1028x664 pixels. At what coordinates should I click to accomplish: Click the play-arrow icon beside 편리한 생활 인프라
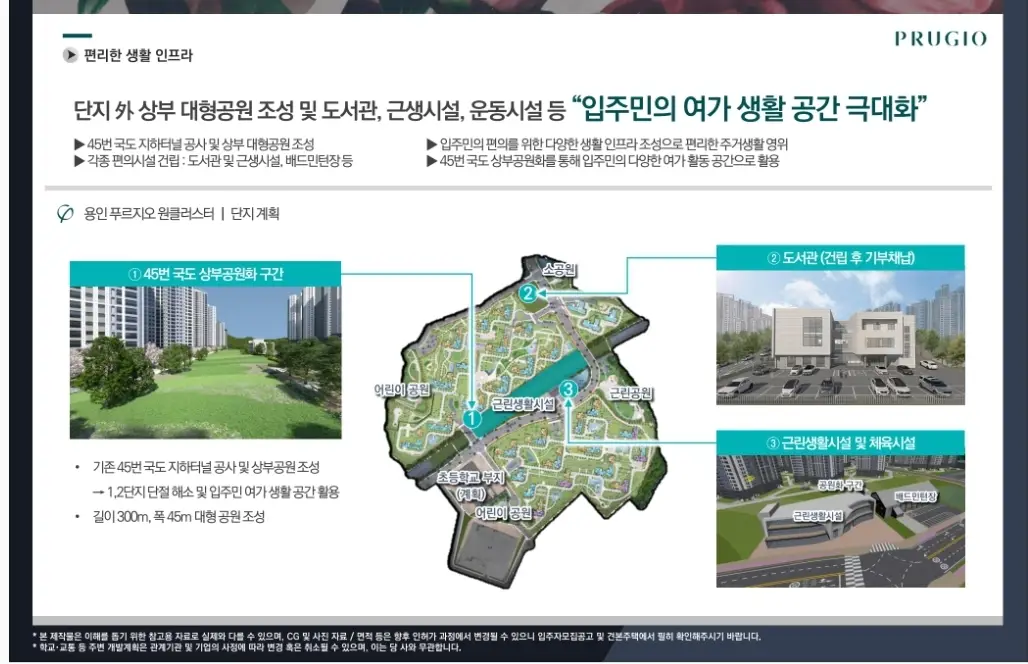pos(70,55)
